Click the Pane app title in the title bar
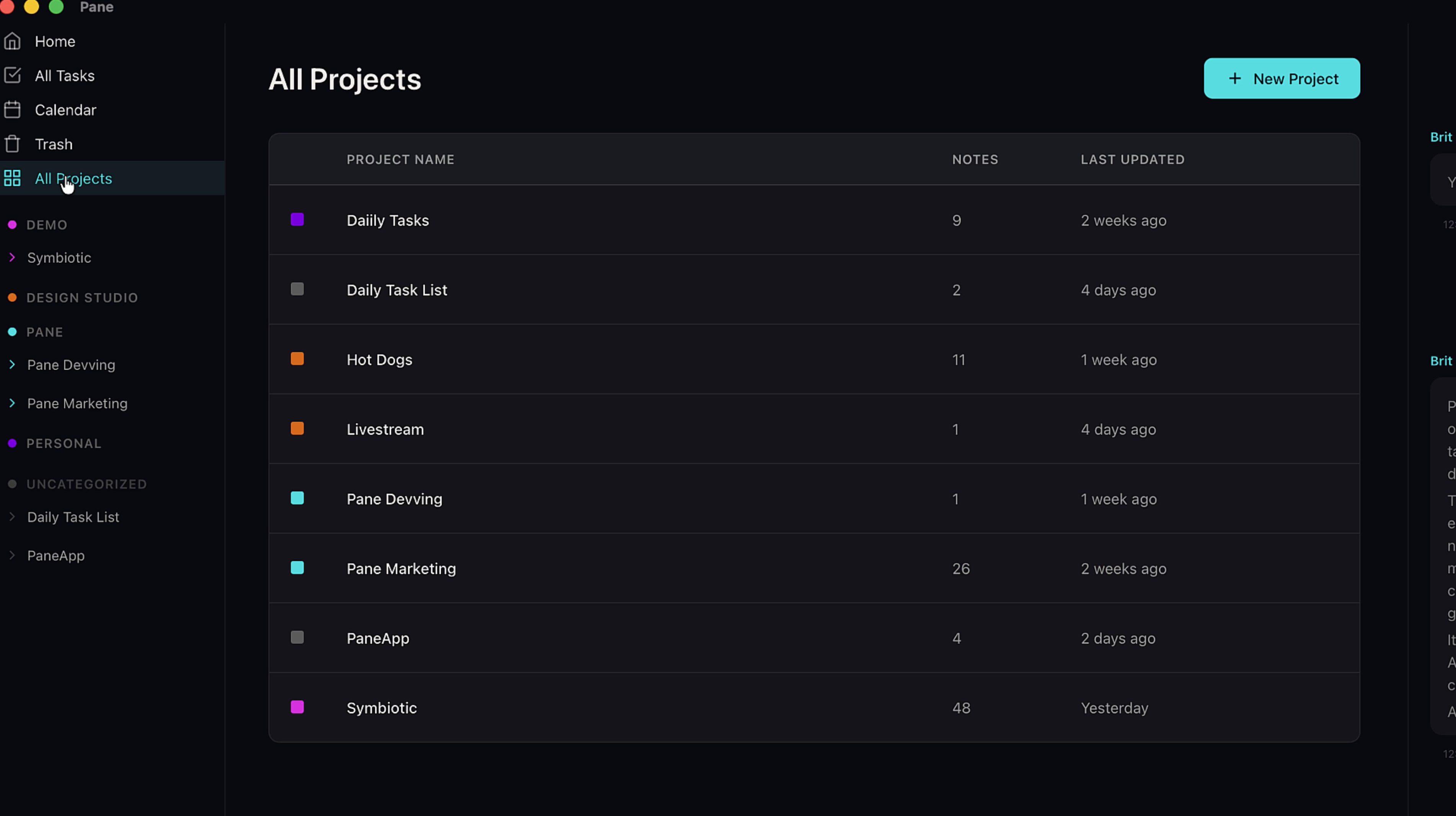The height and width of the screenshot is (816, 1456). [97, 7]
